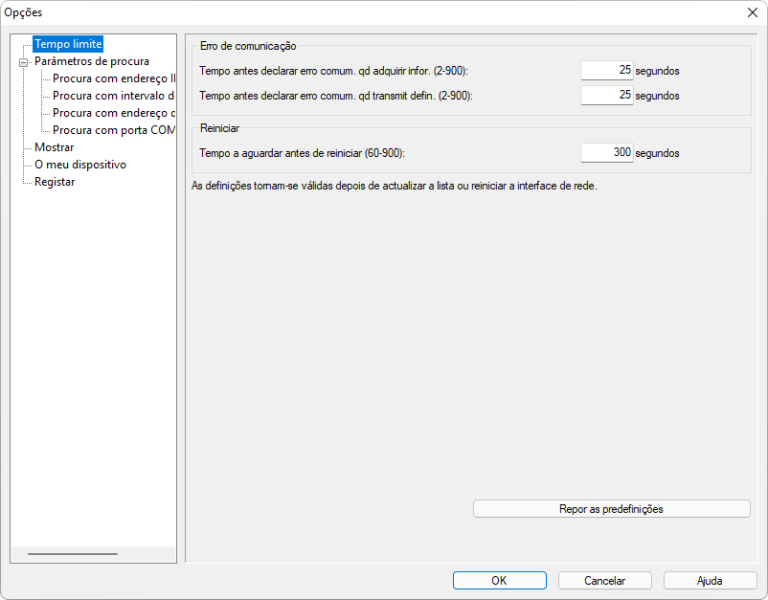
Task: Focus the Tempo a aguardar antes de reiniciar field
Action: (606, 153)
